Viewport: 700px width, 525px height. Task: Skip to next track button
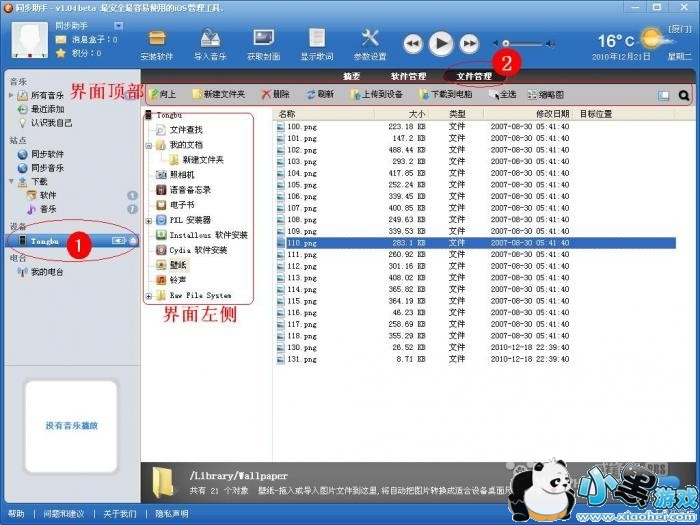tap(469, 44)
